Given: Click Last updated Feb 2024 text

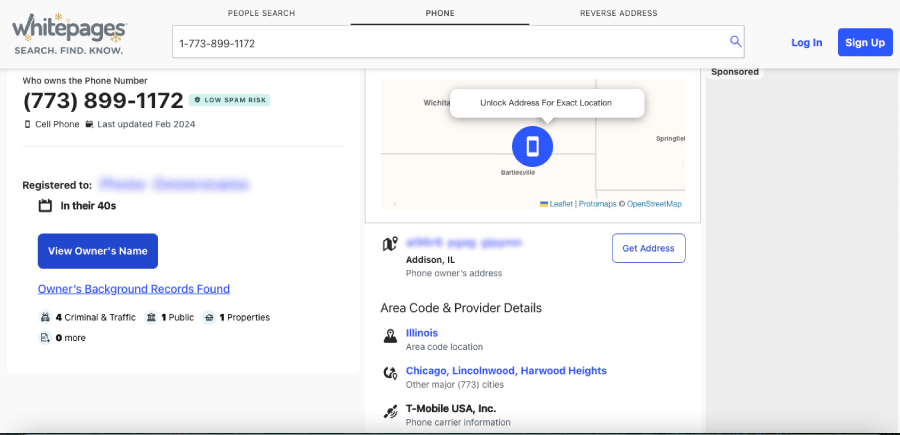Looking at the screenshot, I should 146,124.
